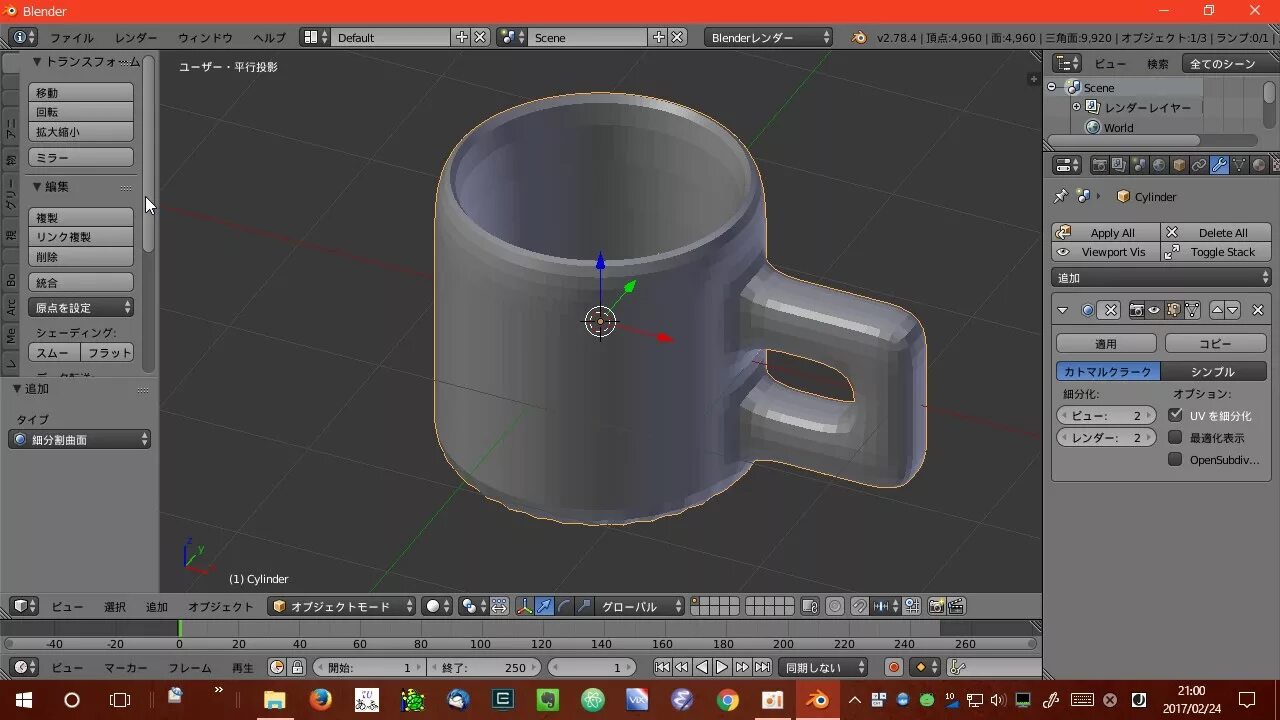
Task: Toggle automatic keyframe record button
Action: tap(894, 667)
